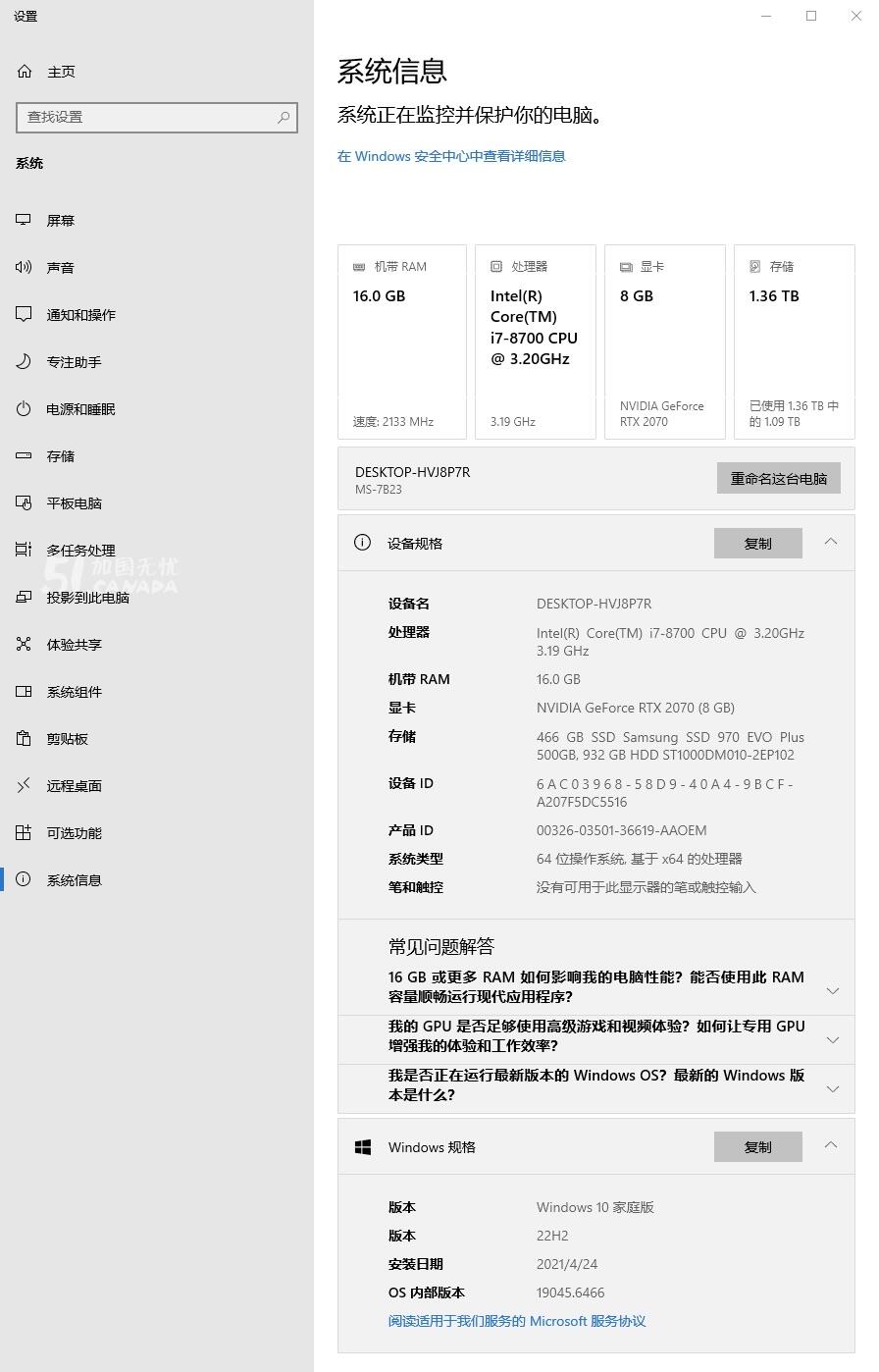The height and width of the screenshot is (1372, 879).
Task: Click the graphics card icon on 显卡 card
Action: click(x=626, y=267)
